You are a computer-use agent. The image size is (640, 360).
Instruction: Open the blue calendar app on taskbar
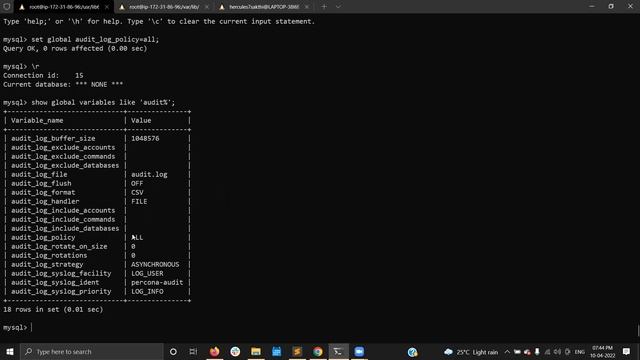coord(276,351)
